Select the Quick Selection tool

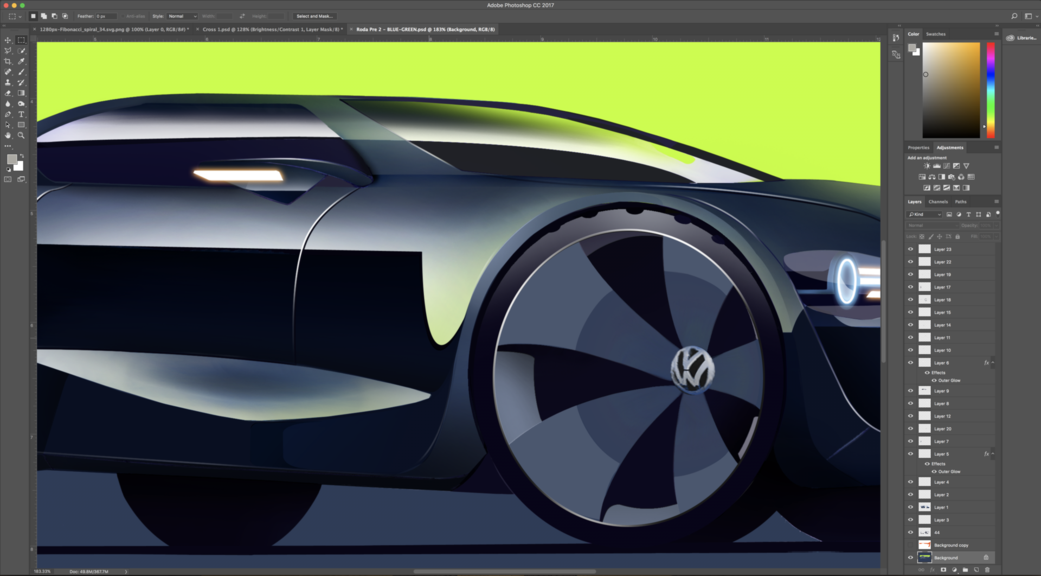coord(21,50)
